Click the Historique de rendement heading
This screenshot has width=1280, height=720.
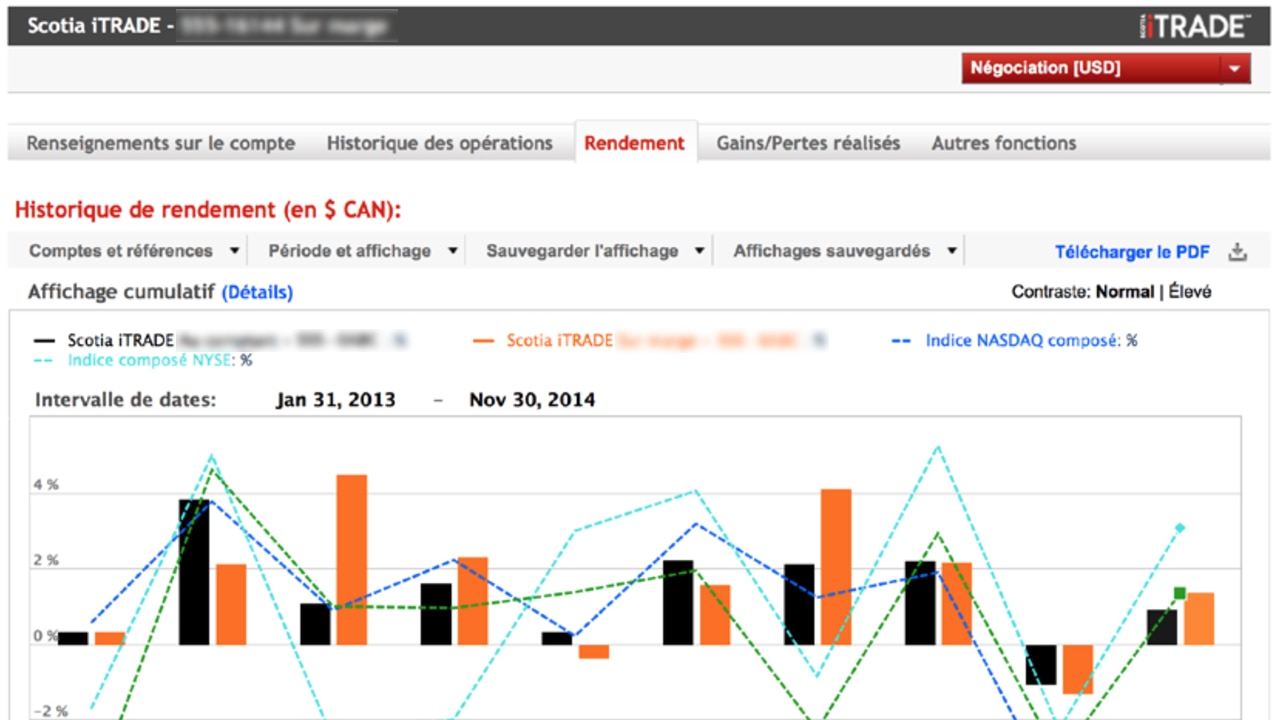(x=207, y=210)
